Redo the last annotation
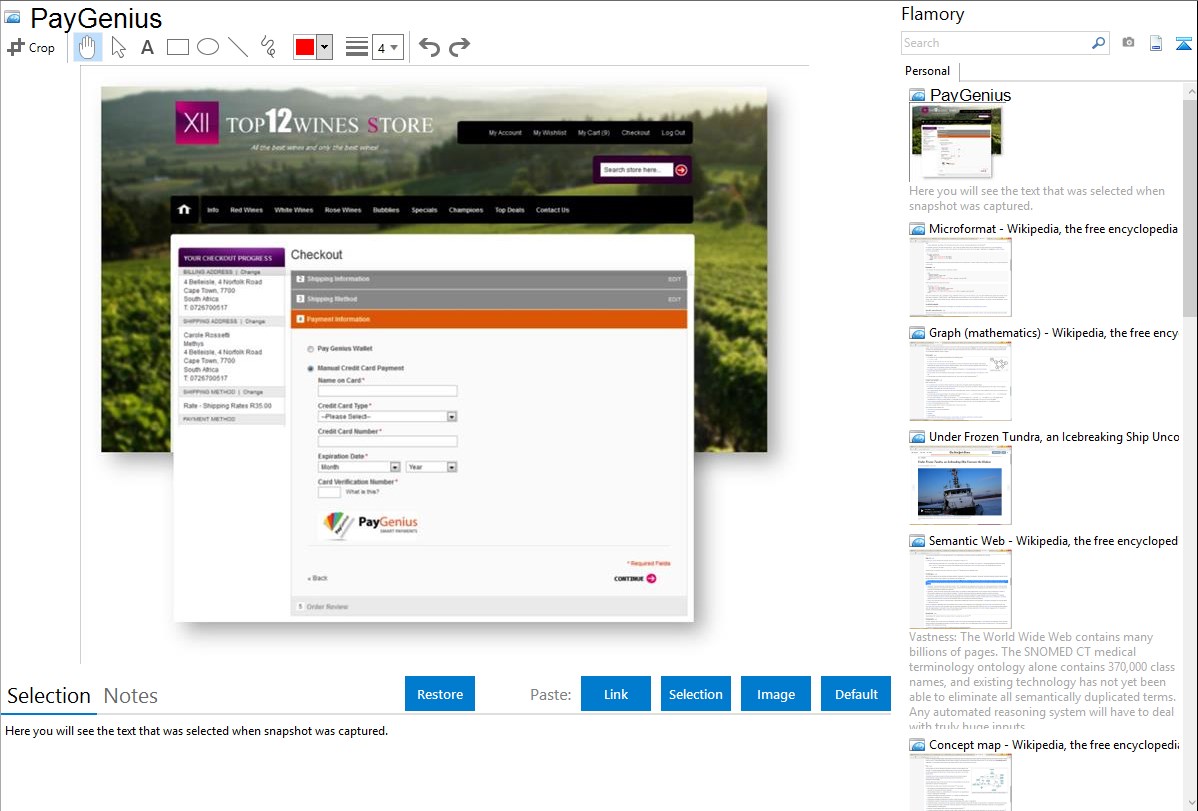The height and width of the screenshot is (811, 1198). click(459, 47)
